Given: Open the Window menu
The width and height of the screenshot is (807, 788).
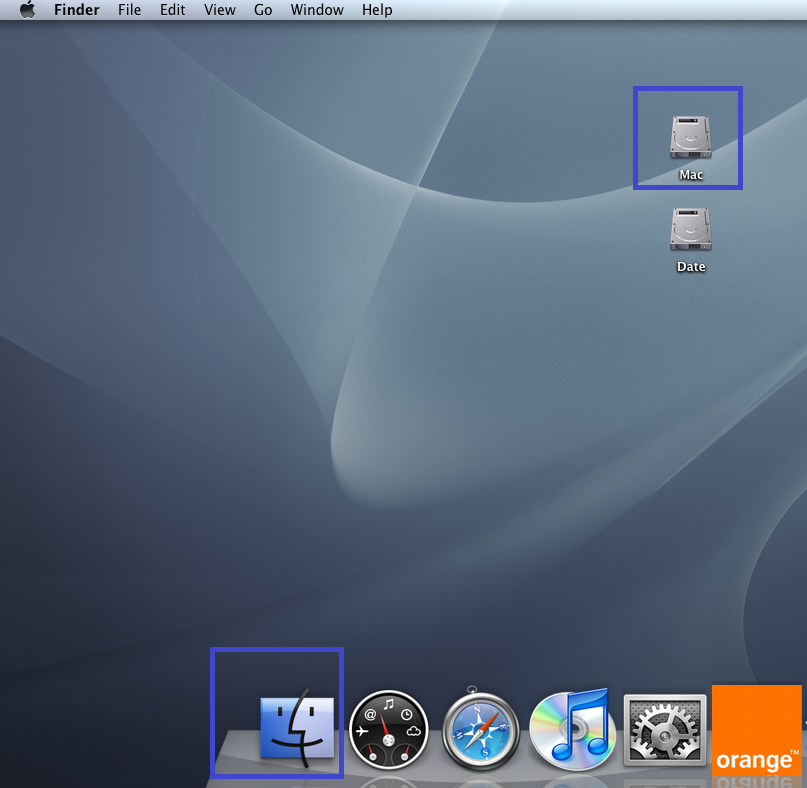Looking at the screenshot, I should point(317,10).
